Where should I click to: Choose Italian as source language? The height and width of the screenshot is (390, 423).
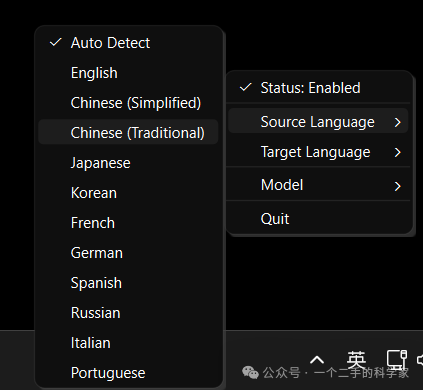point(128,343)
